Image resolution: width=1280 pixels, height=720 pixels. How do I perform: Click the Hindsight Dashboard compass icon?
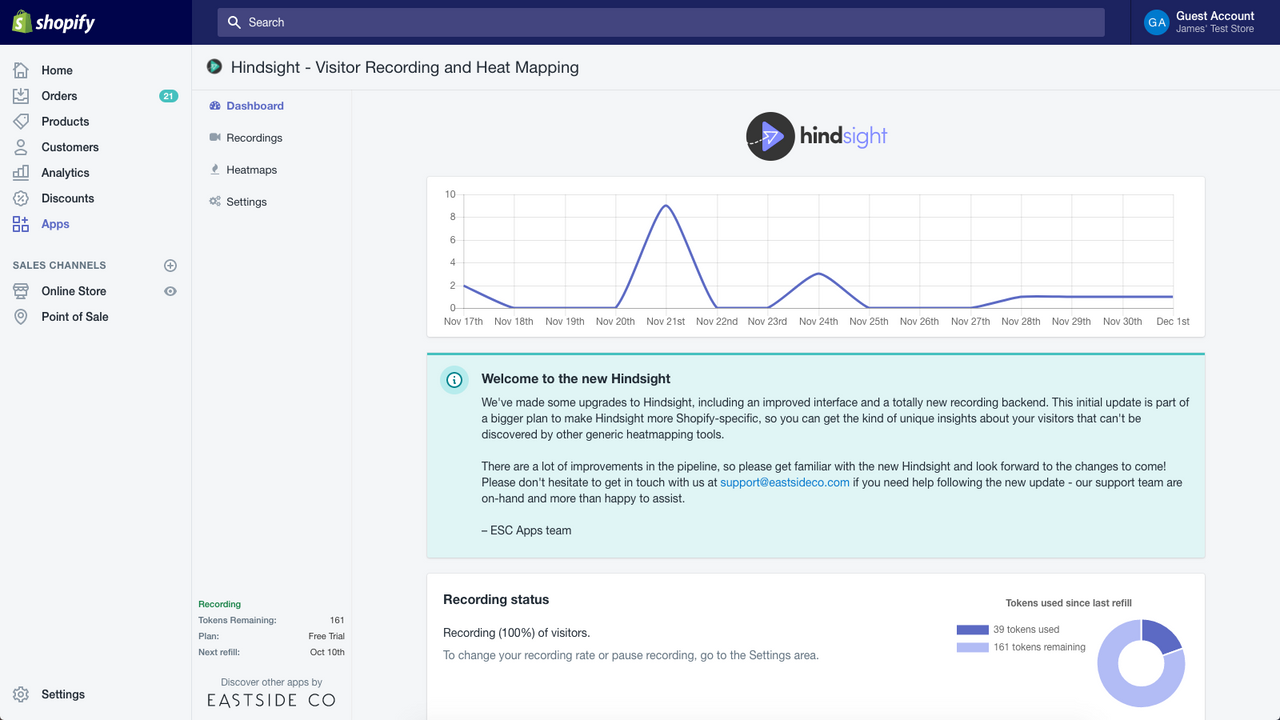(x=213, y=105)
